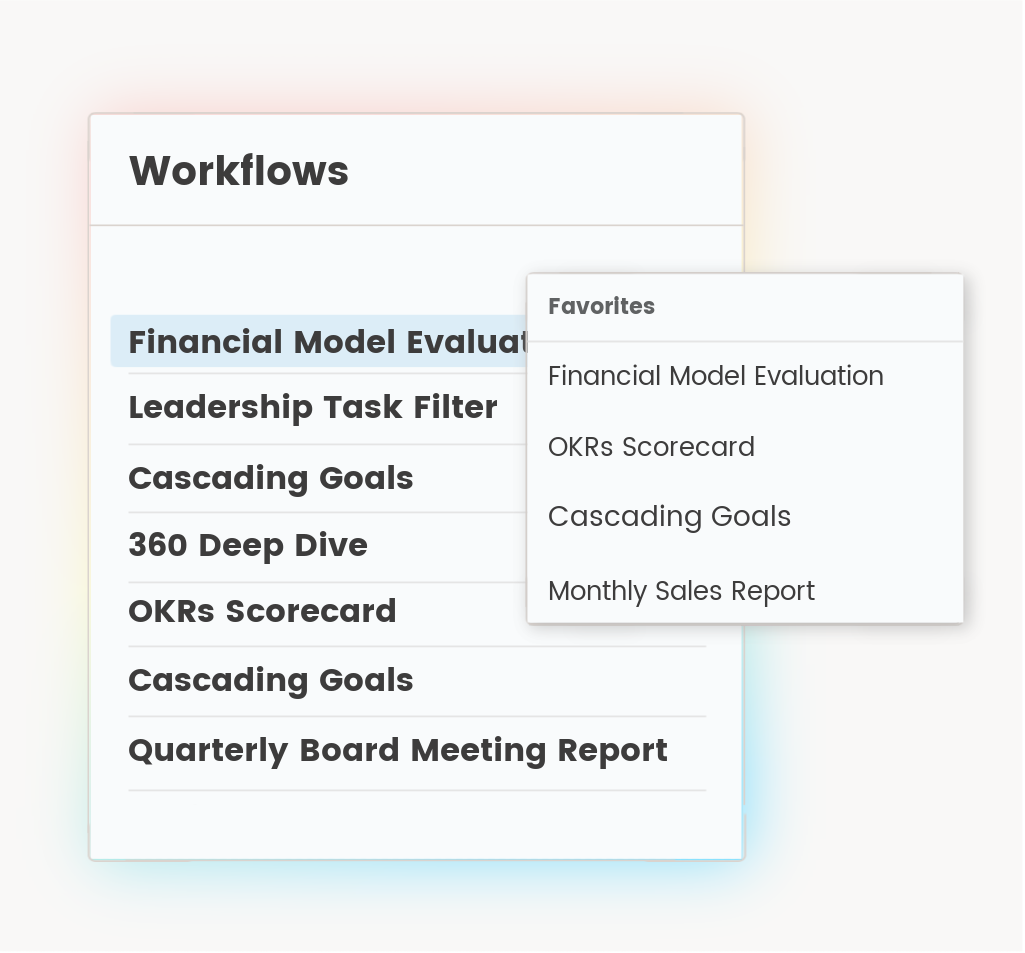
Task: Select the bottom workflow about Board Meeting
Action: 398,750
